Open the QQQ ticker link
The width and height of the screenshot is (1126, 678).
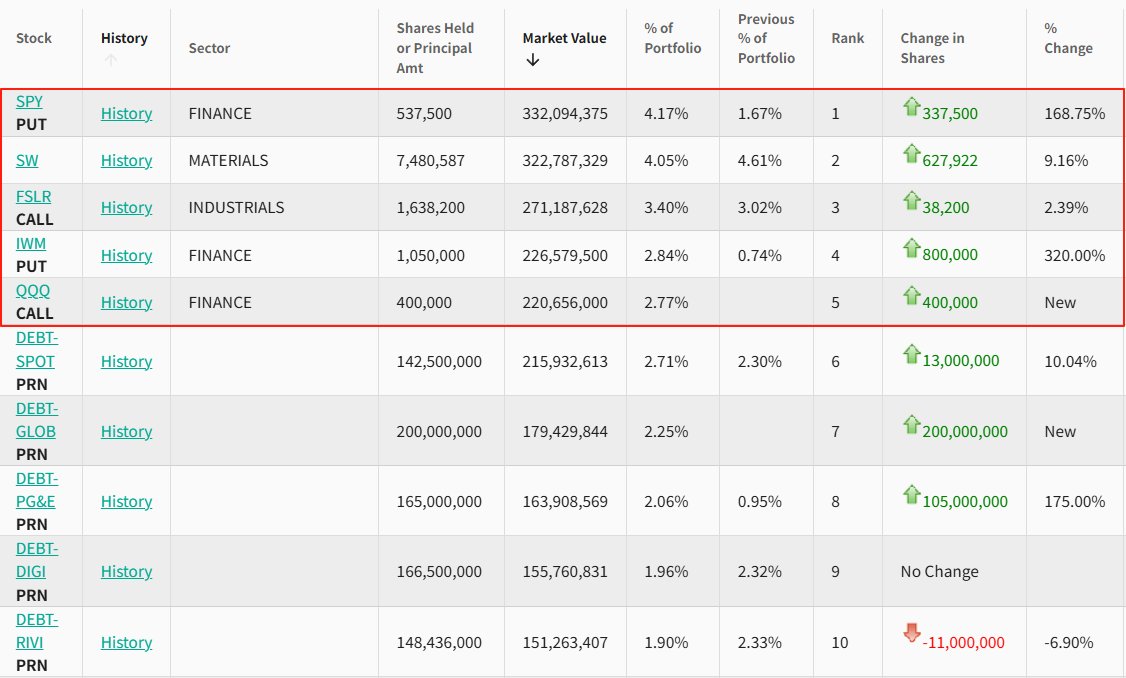pyautogui.click(x=33, y=291)
